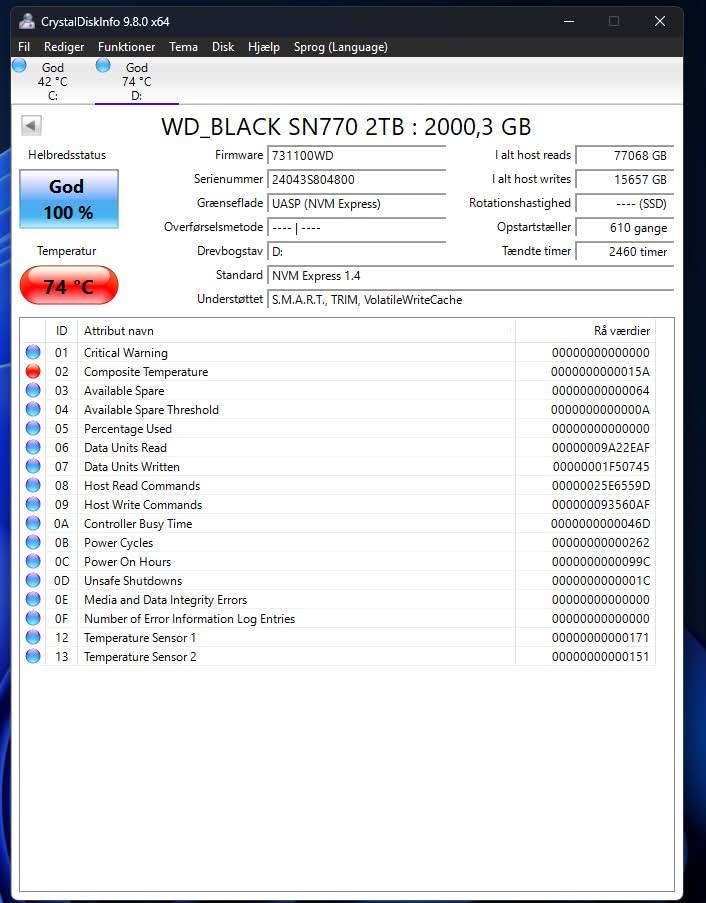This screenshot has height=903, width=706.
Task: Click the previous disk arrow button
Action: coord(31,125)
